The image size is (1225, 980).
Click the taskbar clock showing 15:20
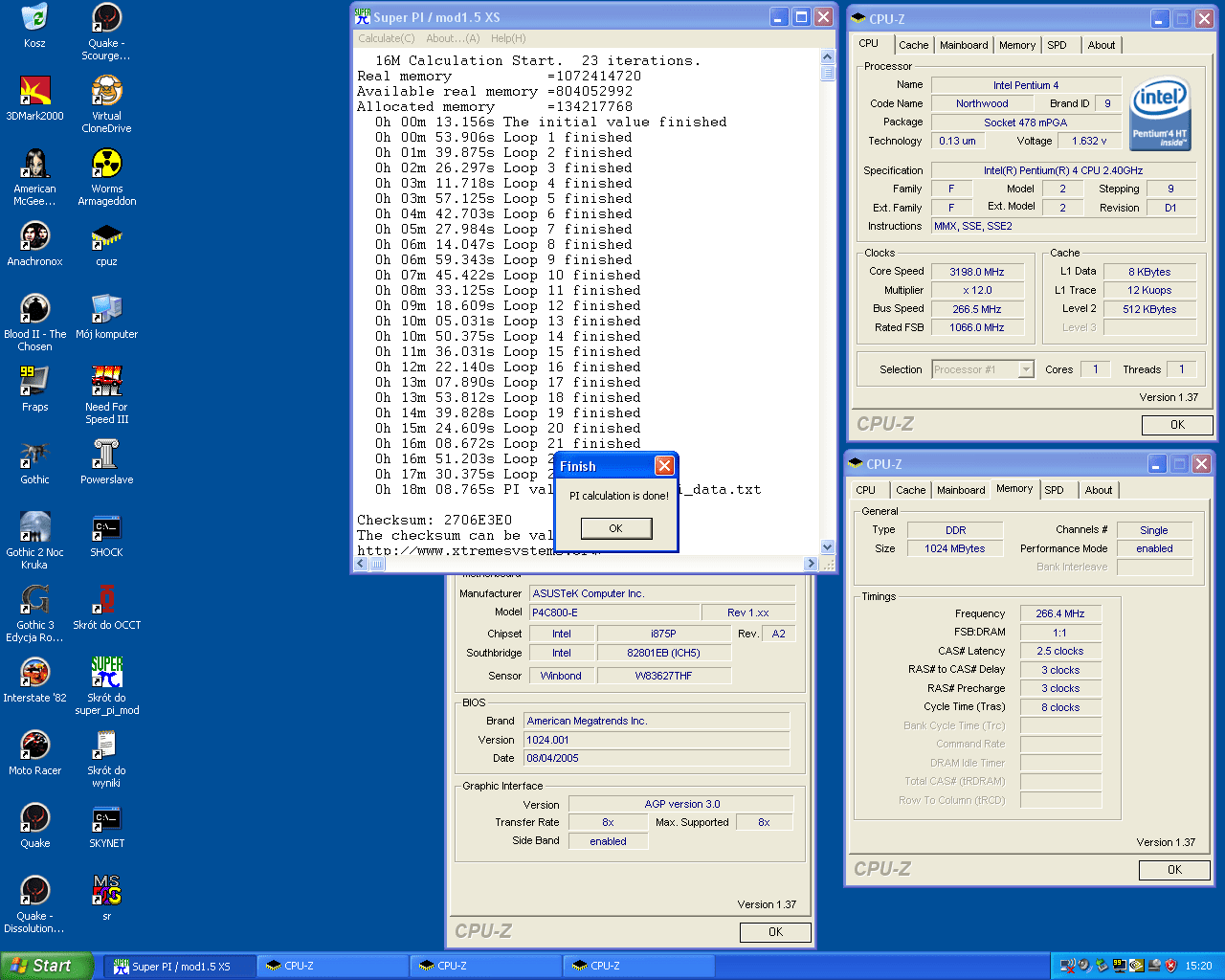[1198, 966]
